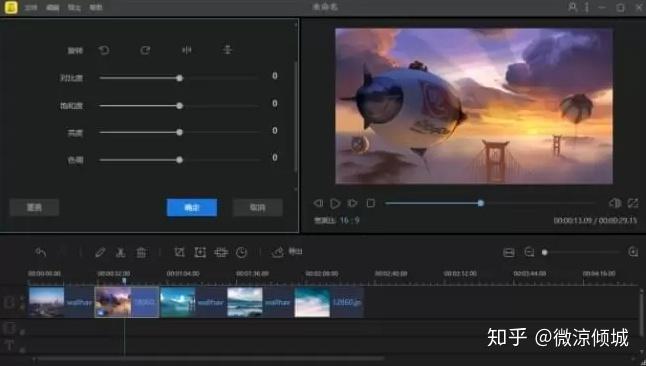Viewport: 646px width, 366px height.
Task: Delete the clip with the trash icon
Action: (141, 252)
